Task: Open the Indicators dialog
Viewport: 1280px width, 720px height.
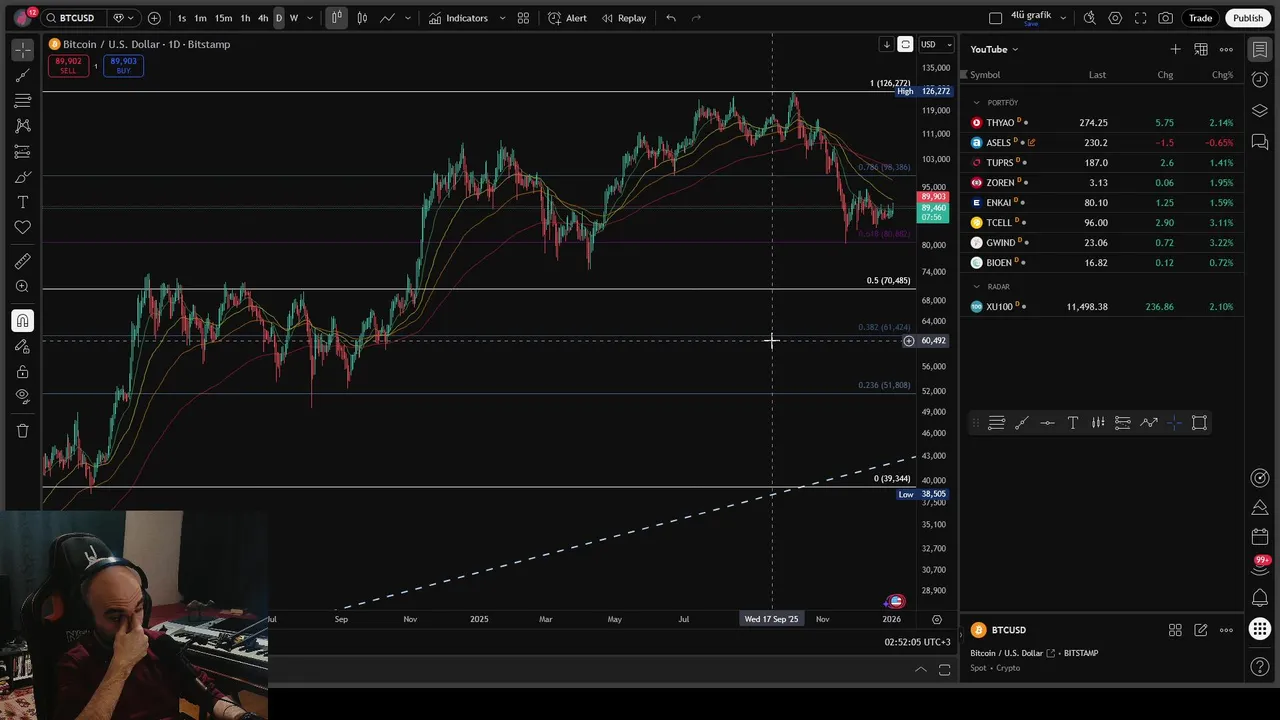Action: tap(458, 18)
